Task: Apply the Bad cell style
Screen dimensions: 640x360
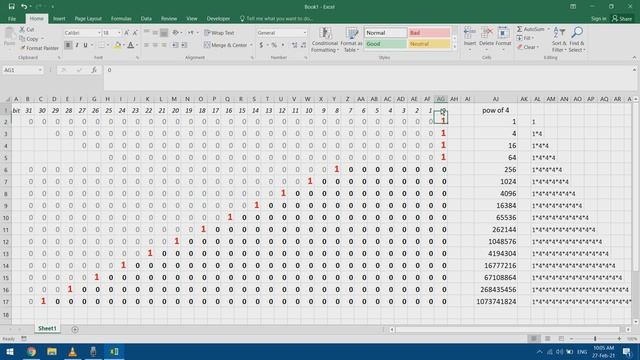Action: (429, 33)
